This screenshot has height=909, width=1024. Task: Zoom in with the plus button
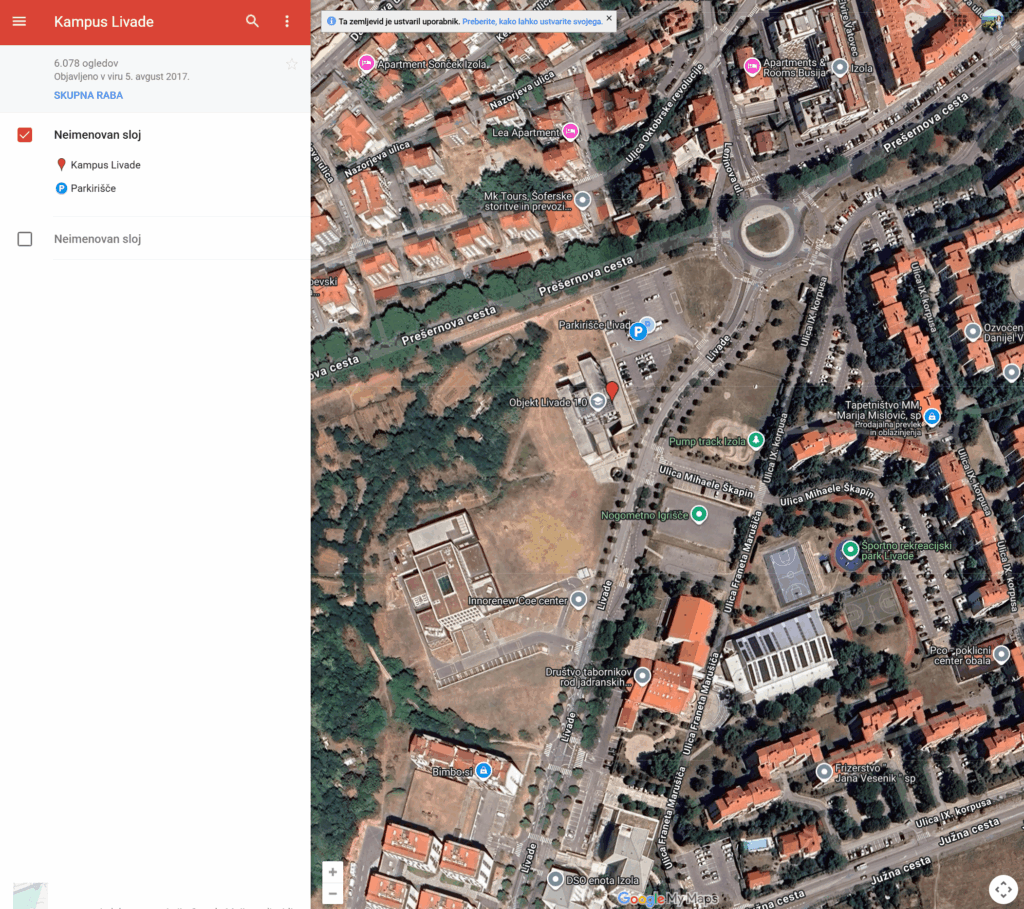click(333, 872)
